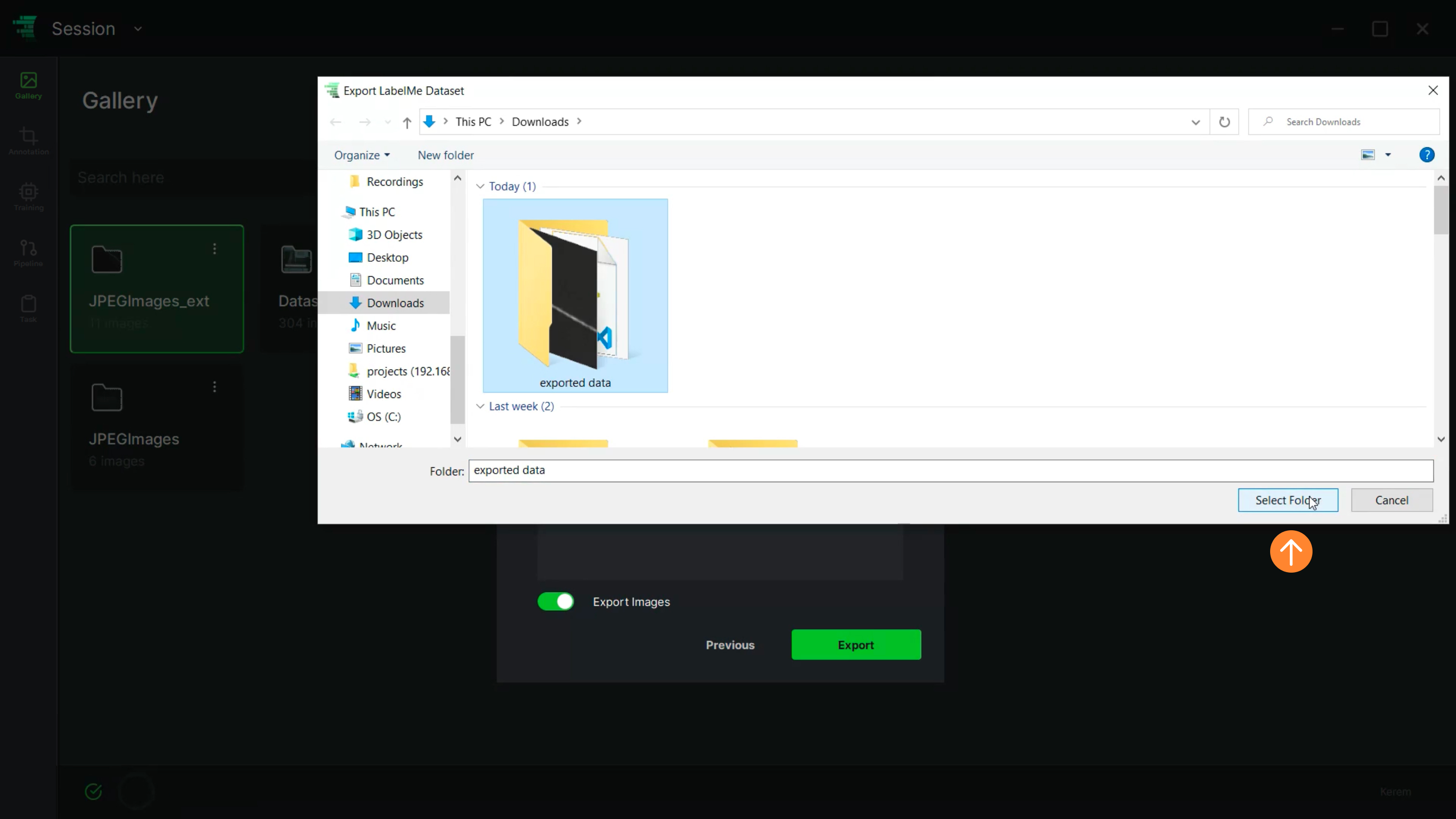Image resolution: width=1456 pixels, height=819 pixels.
Task: Collapse the Last week (2) group
Action: coord(481,406)
